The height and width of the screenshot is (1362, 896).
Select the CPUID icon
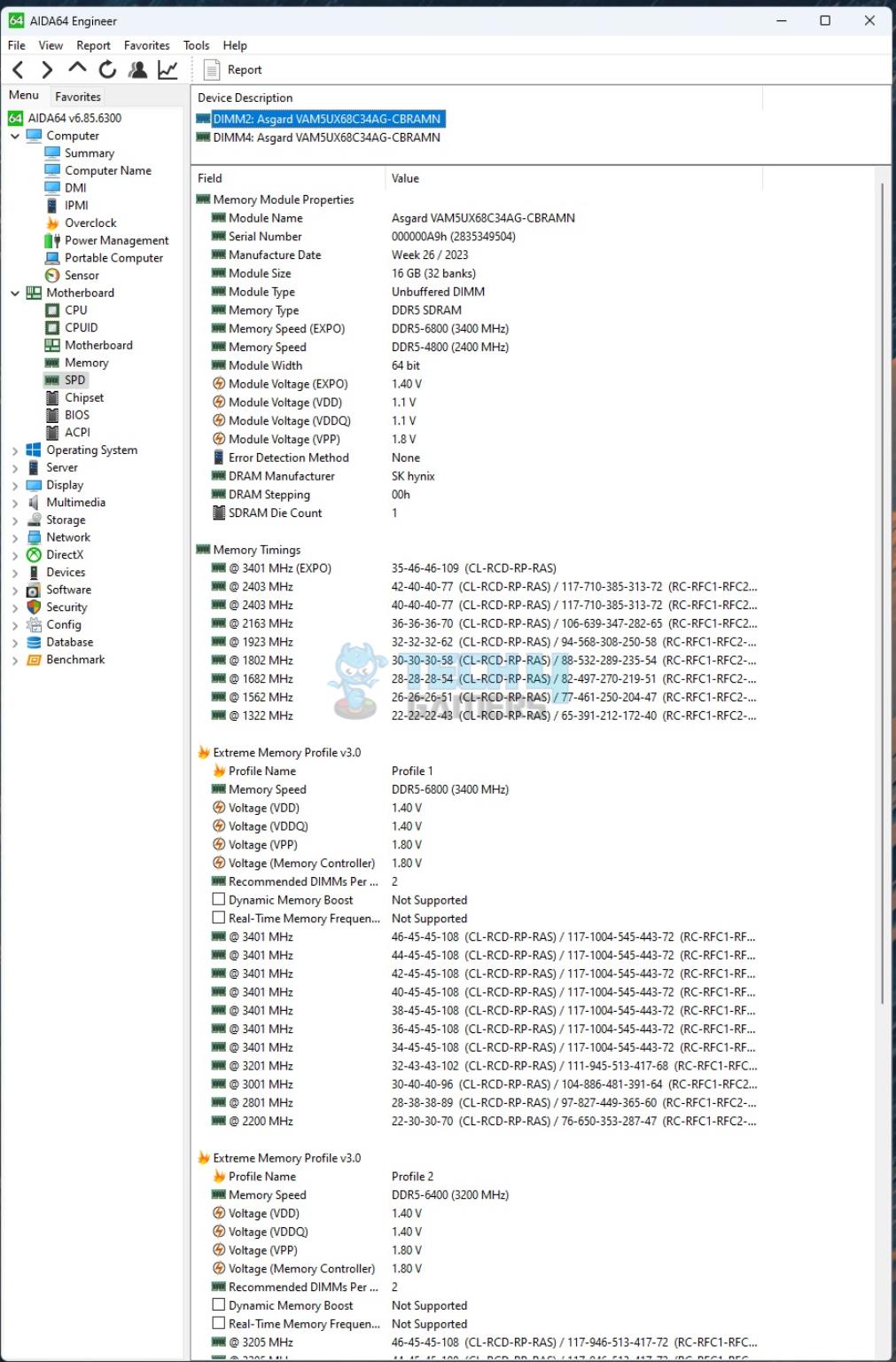tap(52, 327)
